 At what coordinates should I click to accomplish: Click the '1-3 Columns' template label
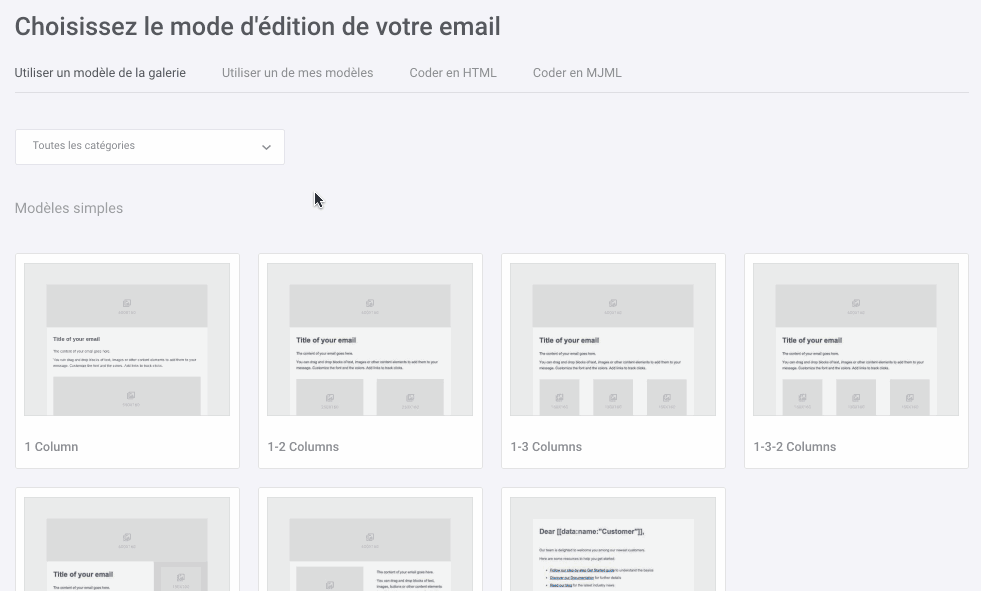pos(546,447)
